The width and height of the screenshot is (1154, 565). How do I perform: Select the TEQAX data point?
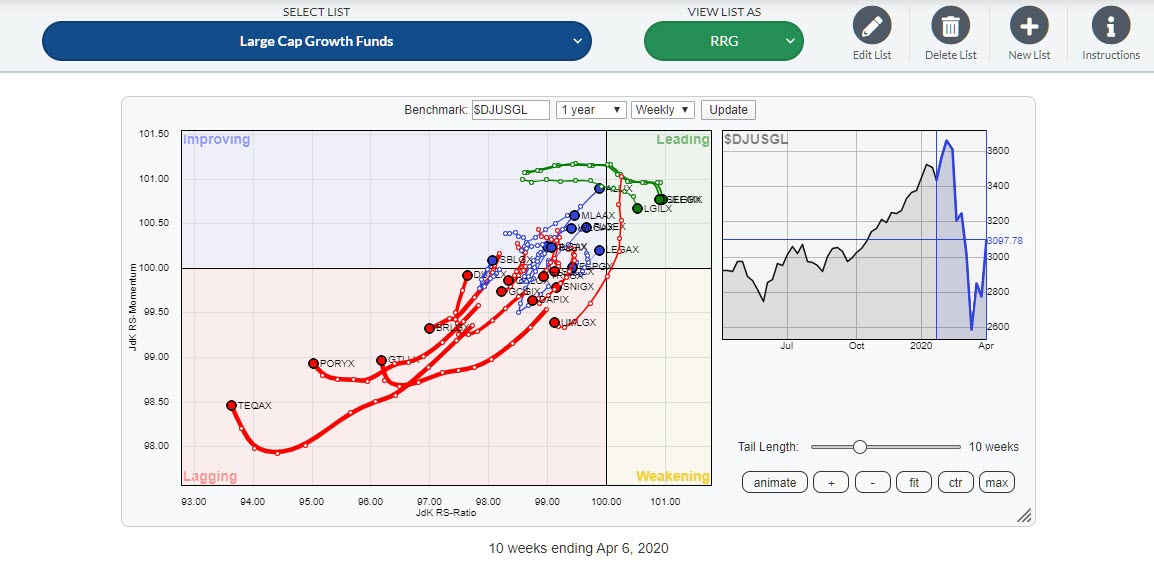[231, 405]
